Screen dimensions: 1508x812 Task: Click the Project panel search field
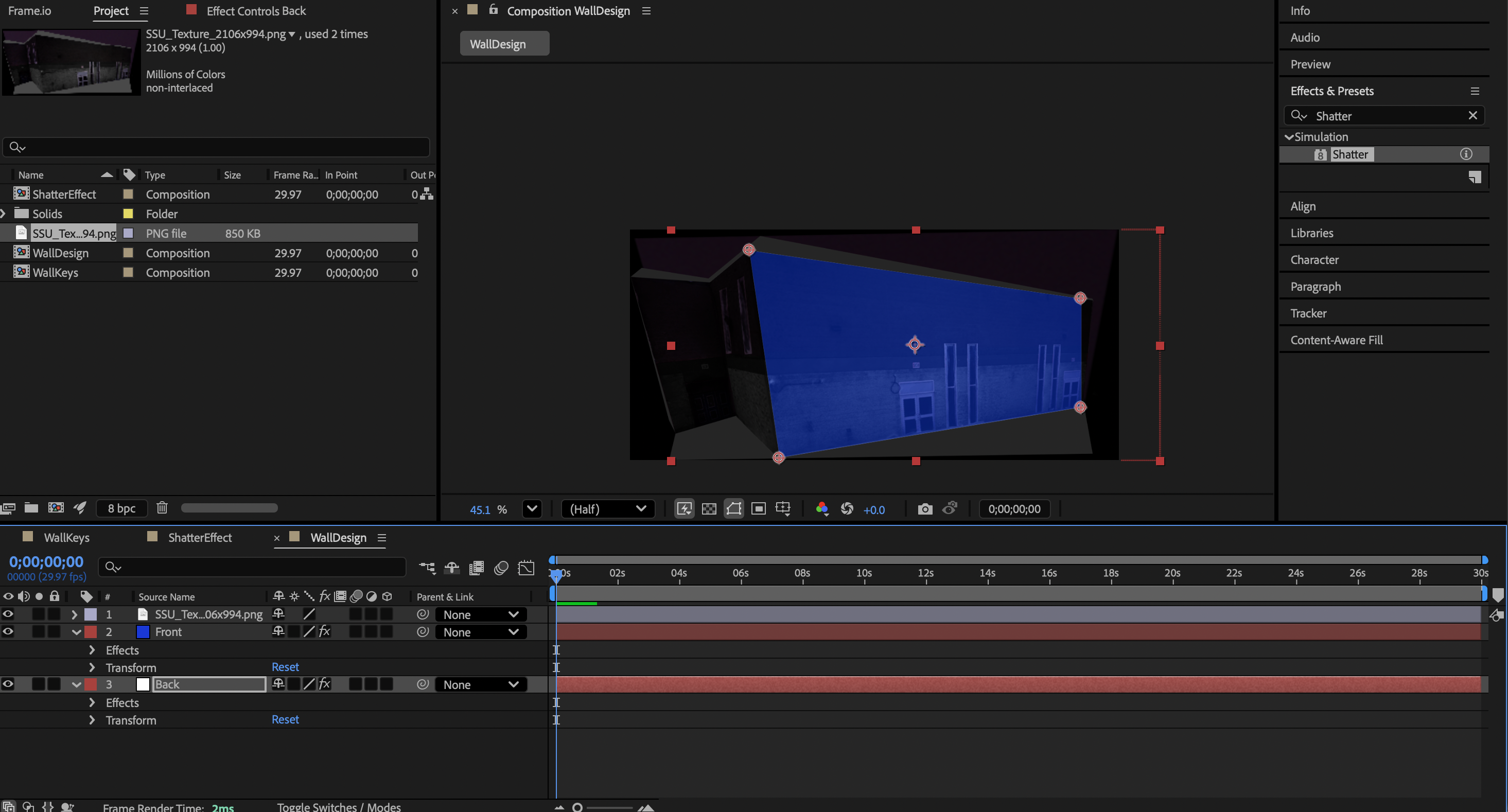(x=217, y=147)
